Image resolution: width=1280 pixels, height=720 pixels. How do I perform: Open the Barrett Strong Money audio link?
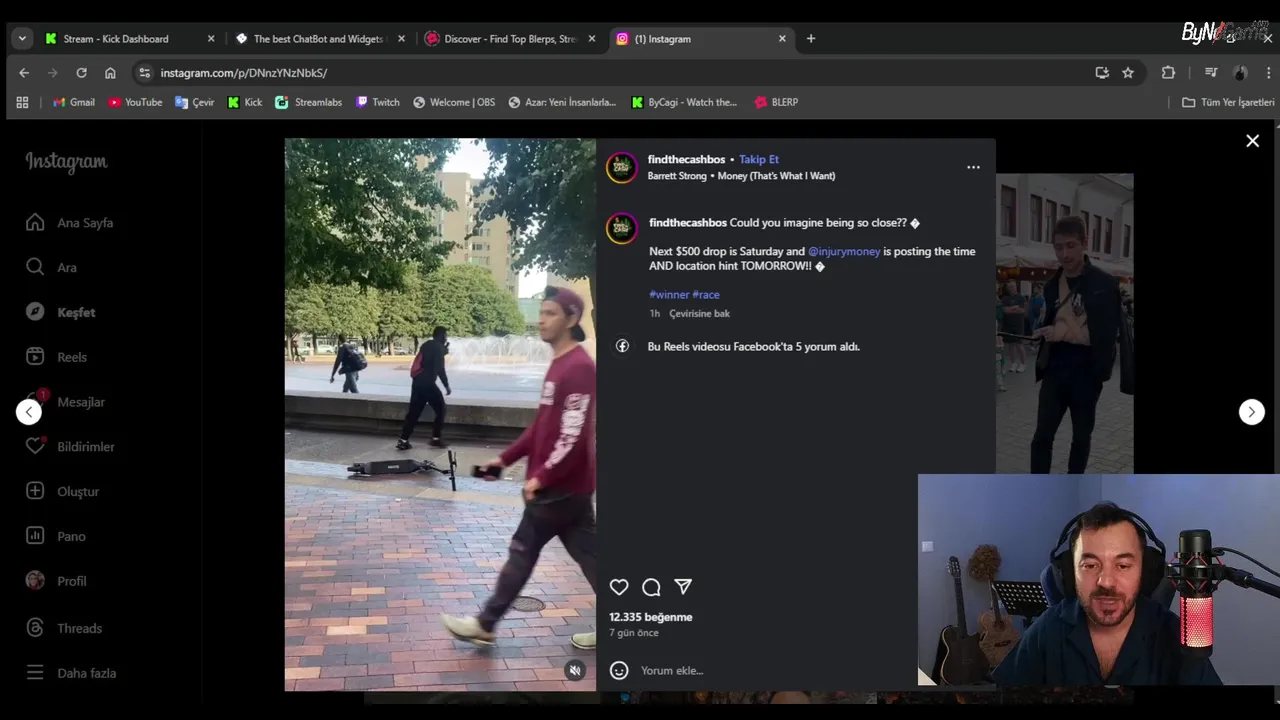tap(741, 176)
